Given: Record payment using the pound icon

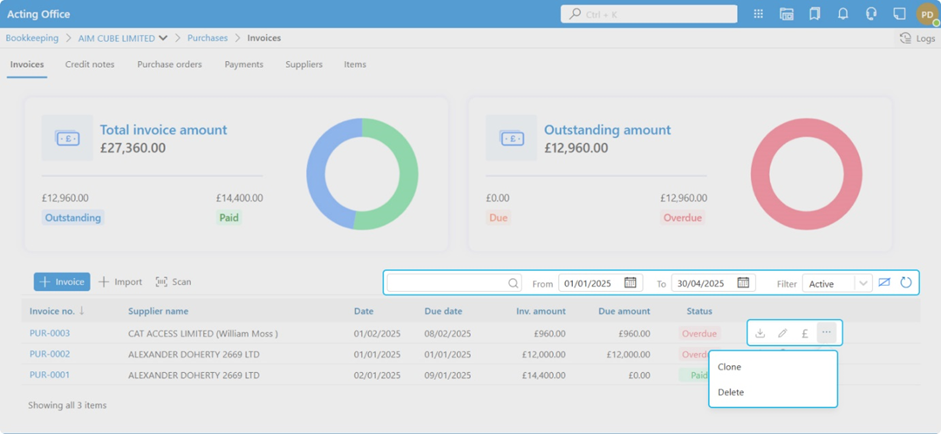Looking at the screenshot, I should tap(804, 333).
